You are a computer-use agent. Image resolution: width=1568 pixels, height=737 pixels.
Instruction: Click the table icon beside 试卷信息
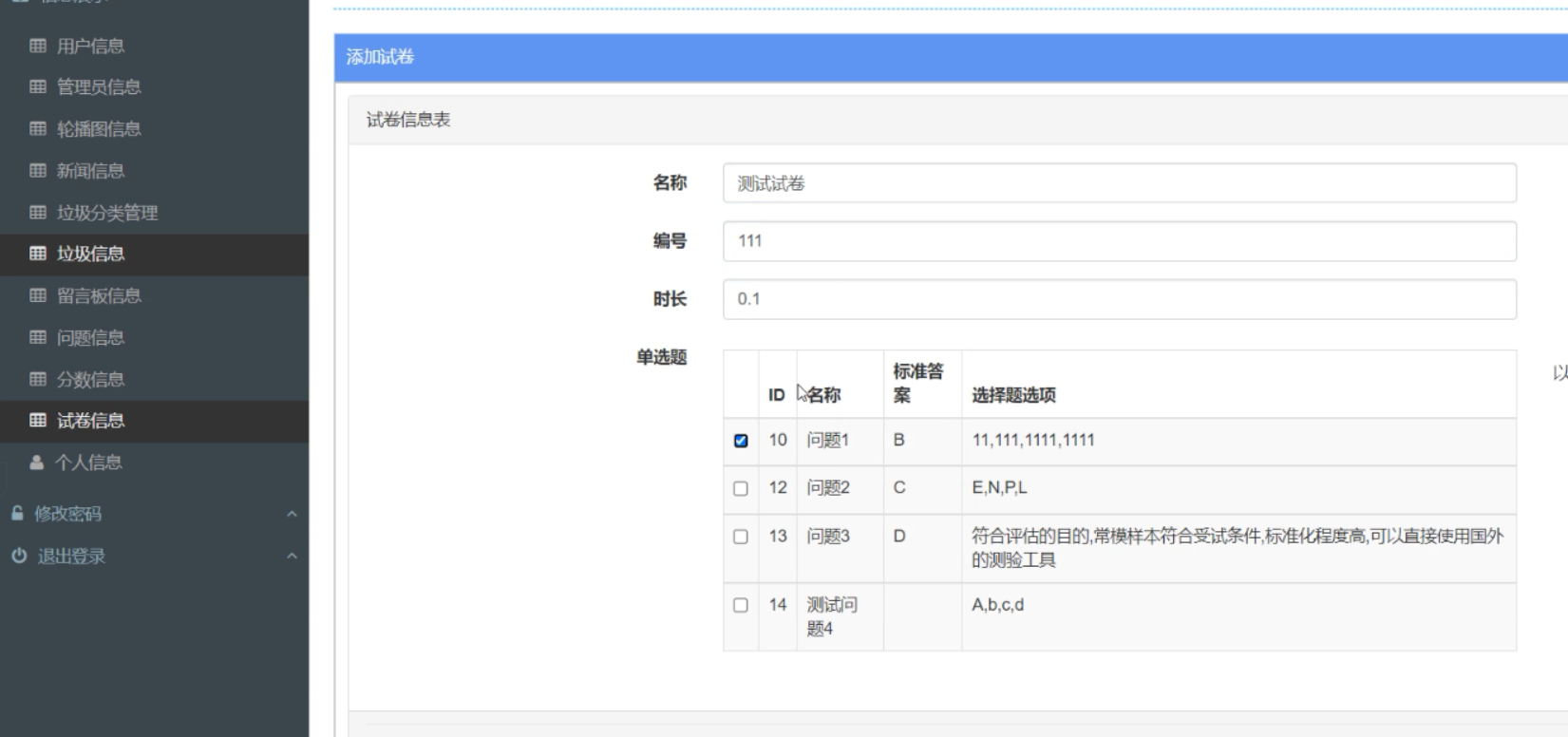(38, 421)
